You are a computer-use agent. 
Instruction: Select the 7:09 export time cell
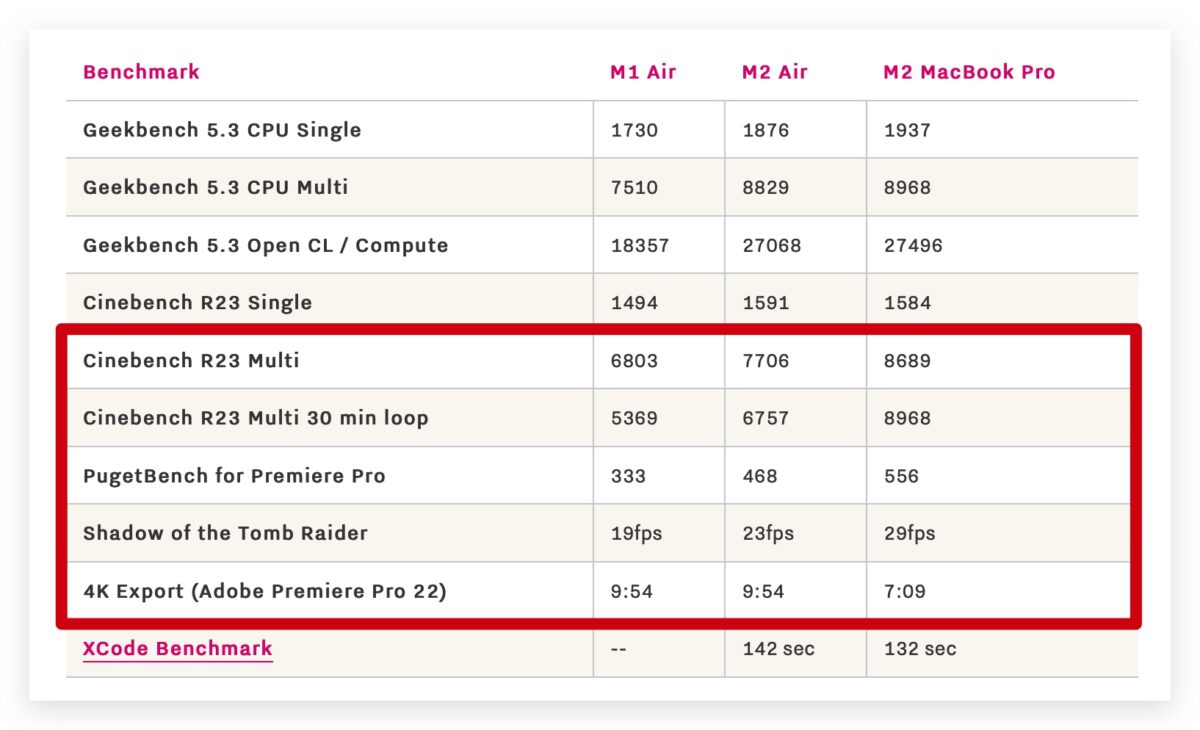tap(904, 591)
